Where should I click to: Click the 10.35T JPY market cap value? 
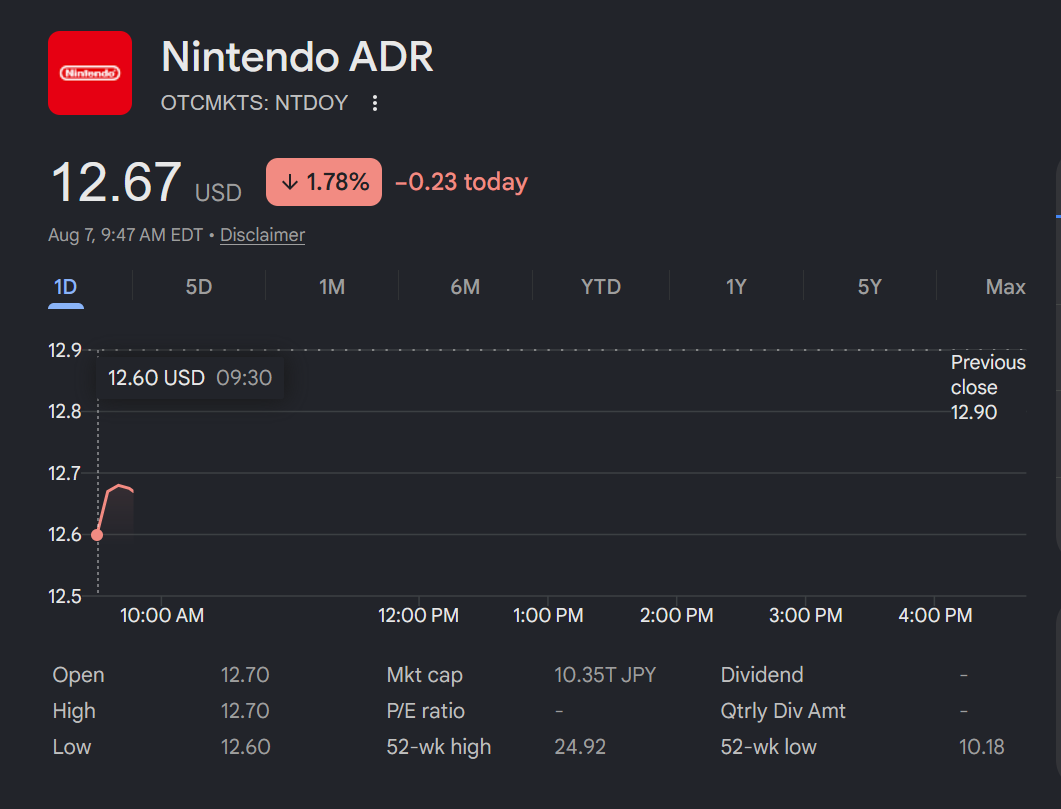click(605, 675)
